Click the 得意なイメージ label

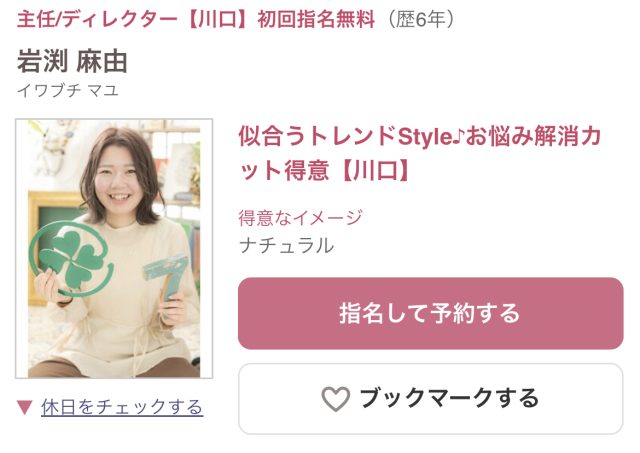pos(300,218)
